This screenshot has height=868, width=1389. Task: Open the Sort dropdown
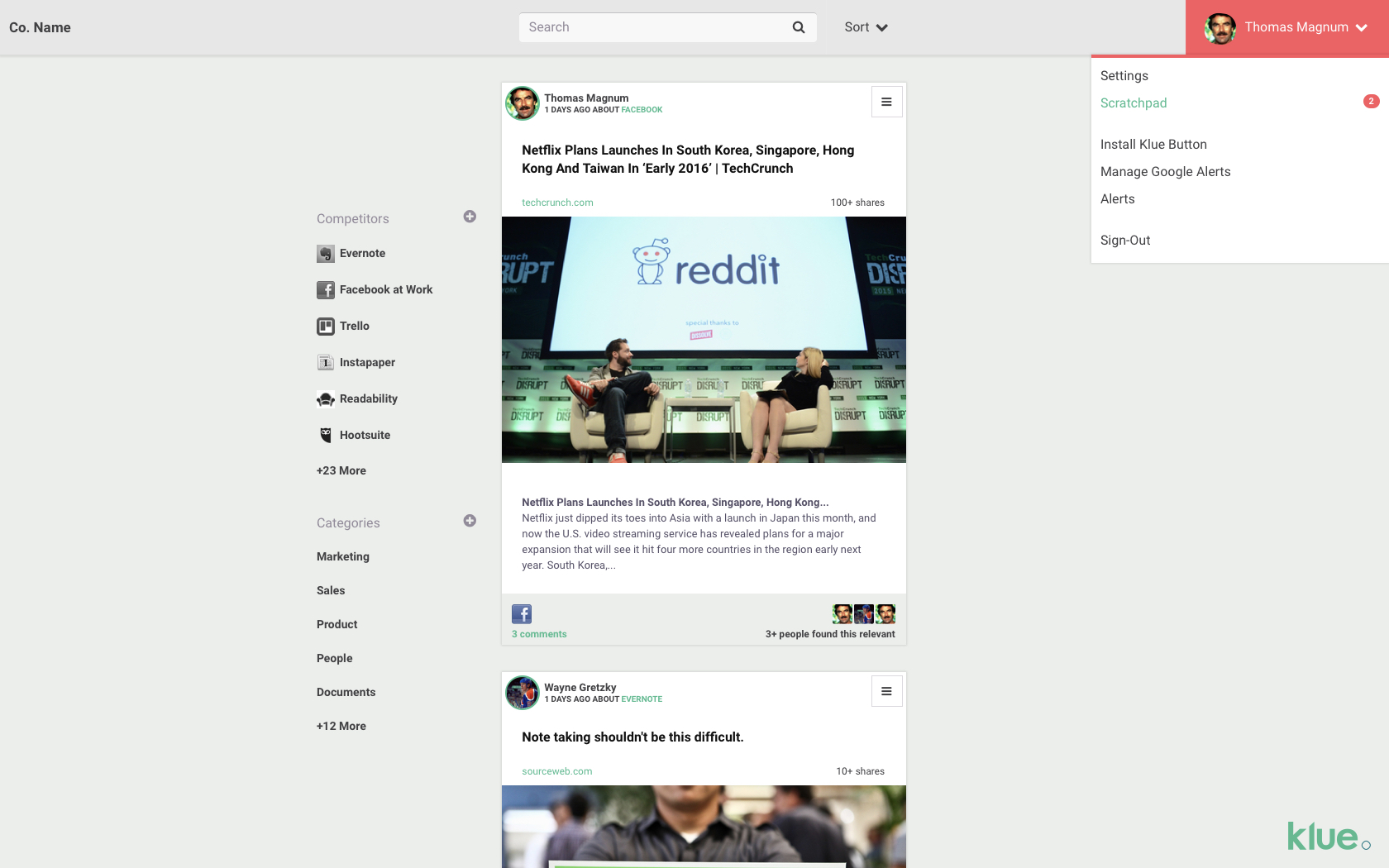coord(866,27)
